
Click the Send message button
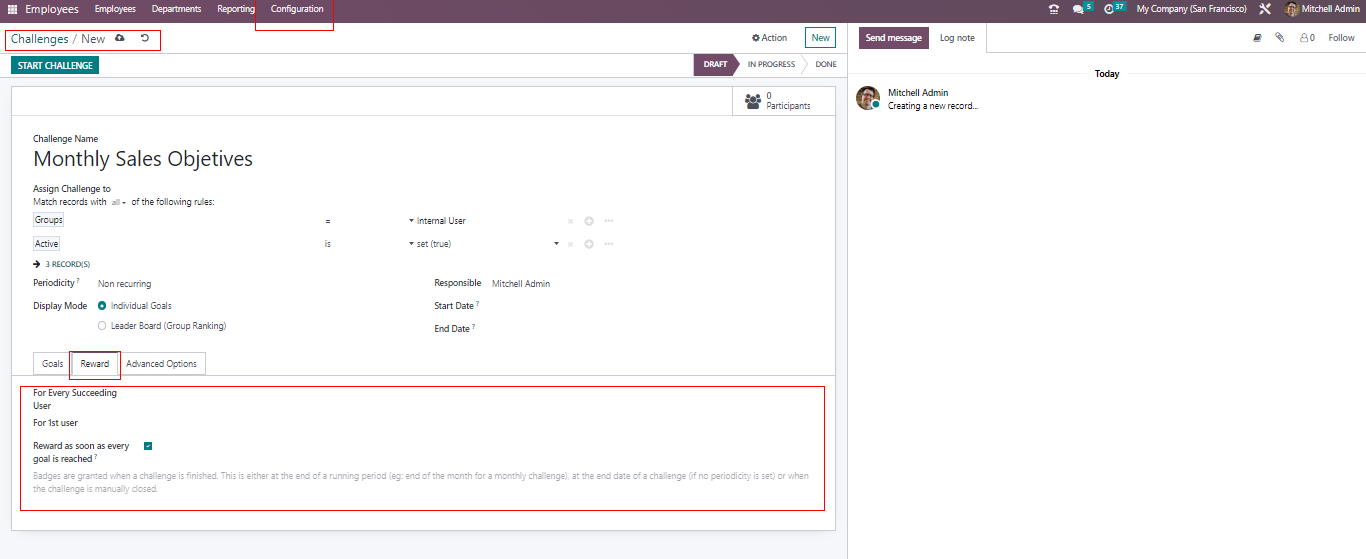tap(893, 38)
